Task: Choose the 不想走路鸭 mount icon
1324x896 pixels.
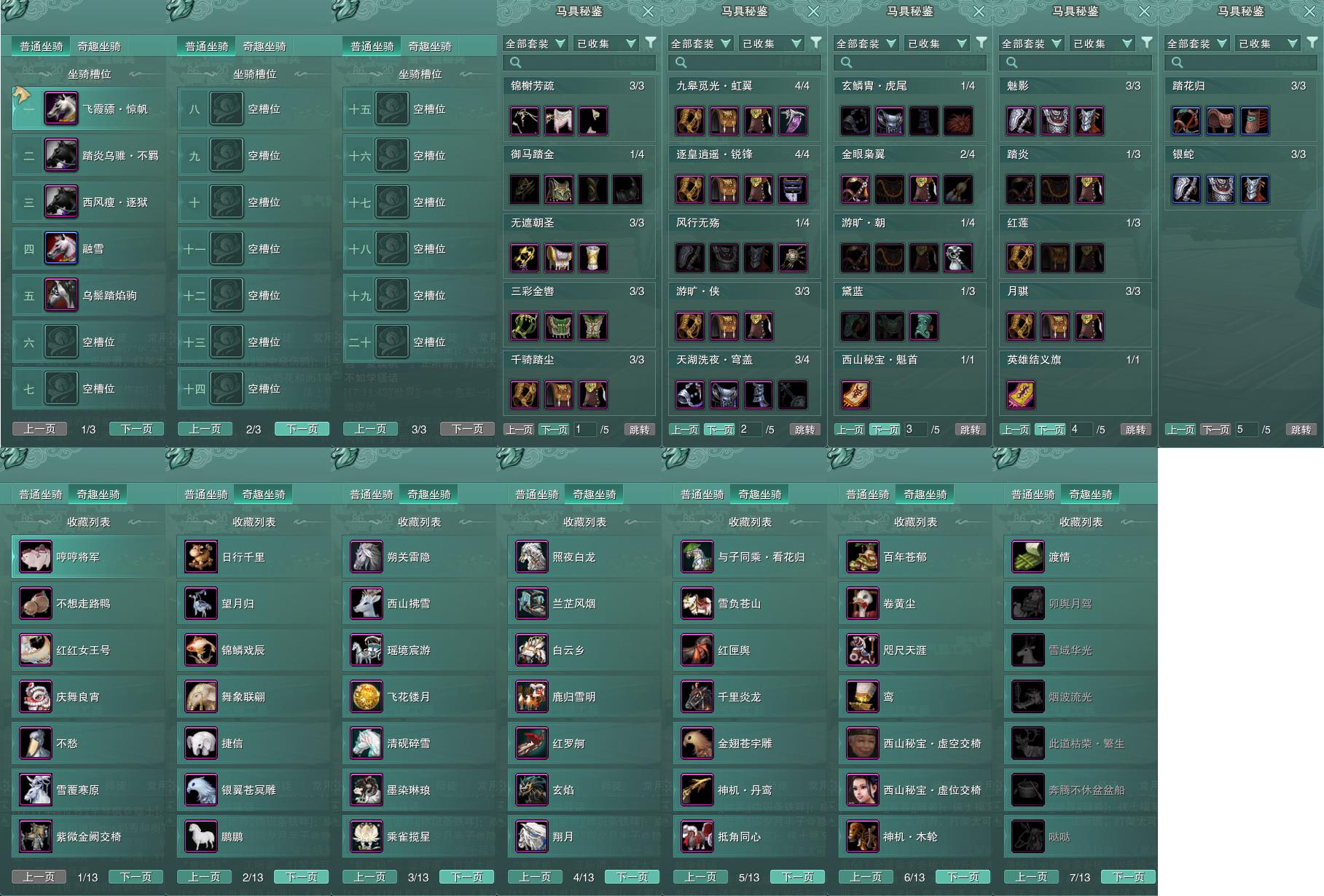Action: tap(36, 603)
